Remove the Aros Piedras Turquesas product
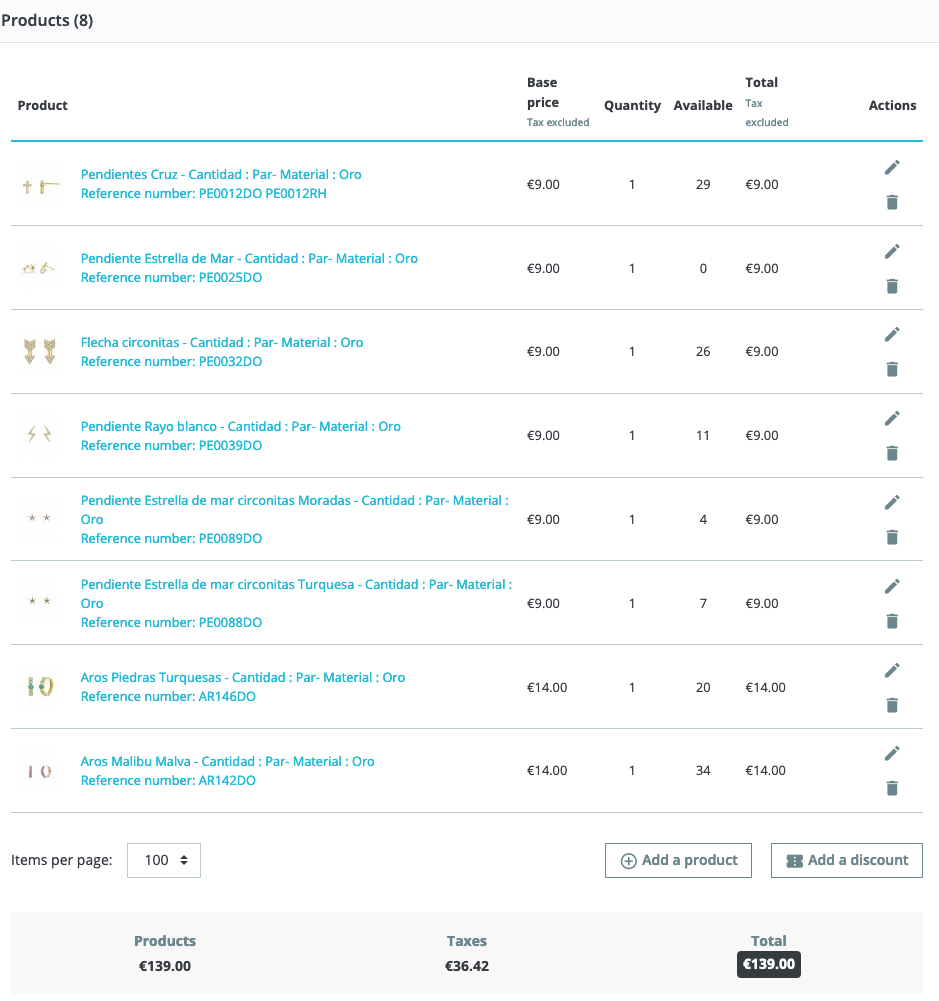The width and height of the screenshot is (939, 1001). coord(892,705)
